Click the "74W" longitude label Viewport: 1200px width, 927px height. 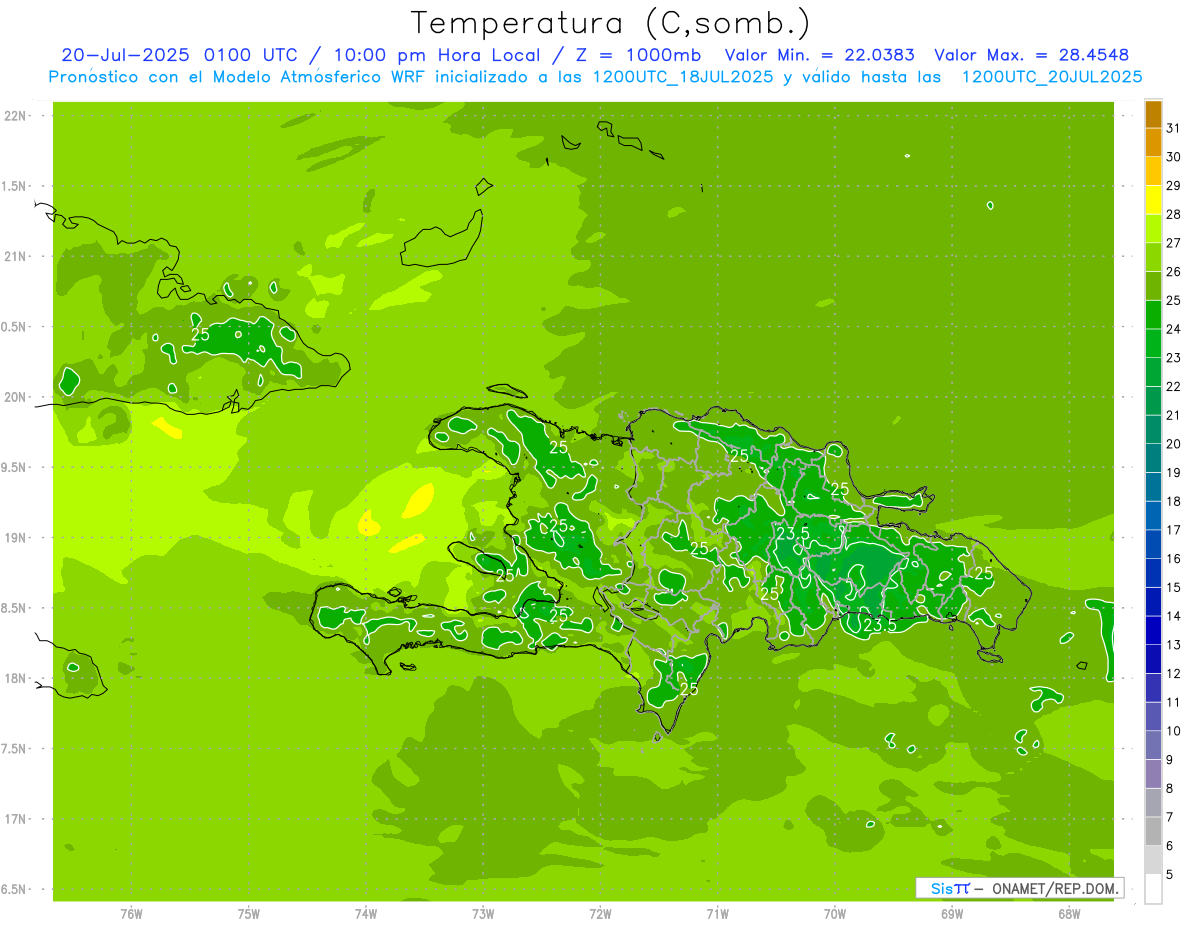(366, 913)
